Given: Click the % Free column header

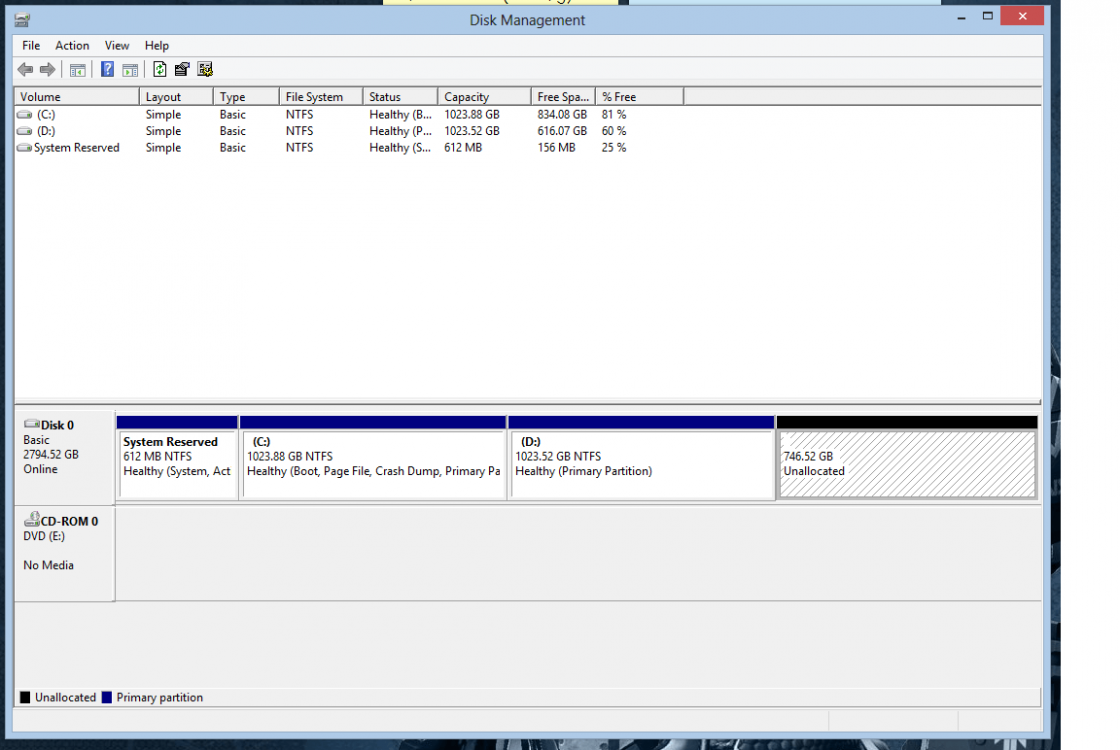Looking at the screenshot, I should (x=638, y=97).
